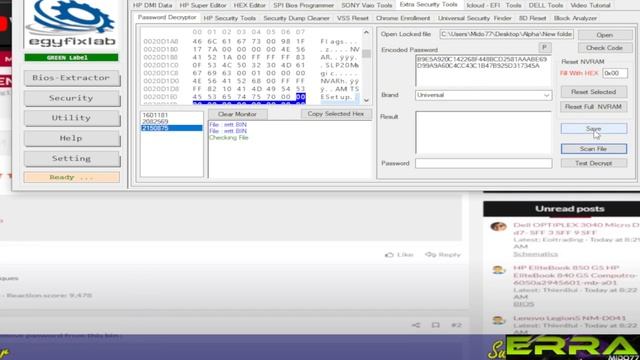Click the Clear Monitor button
640x360 pixels.
237,114
